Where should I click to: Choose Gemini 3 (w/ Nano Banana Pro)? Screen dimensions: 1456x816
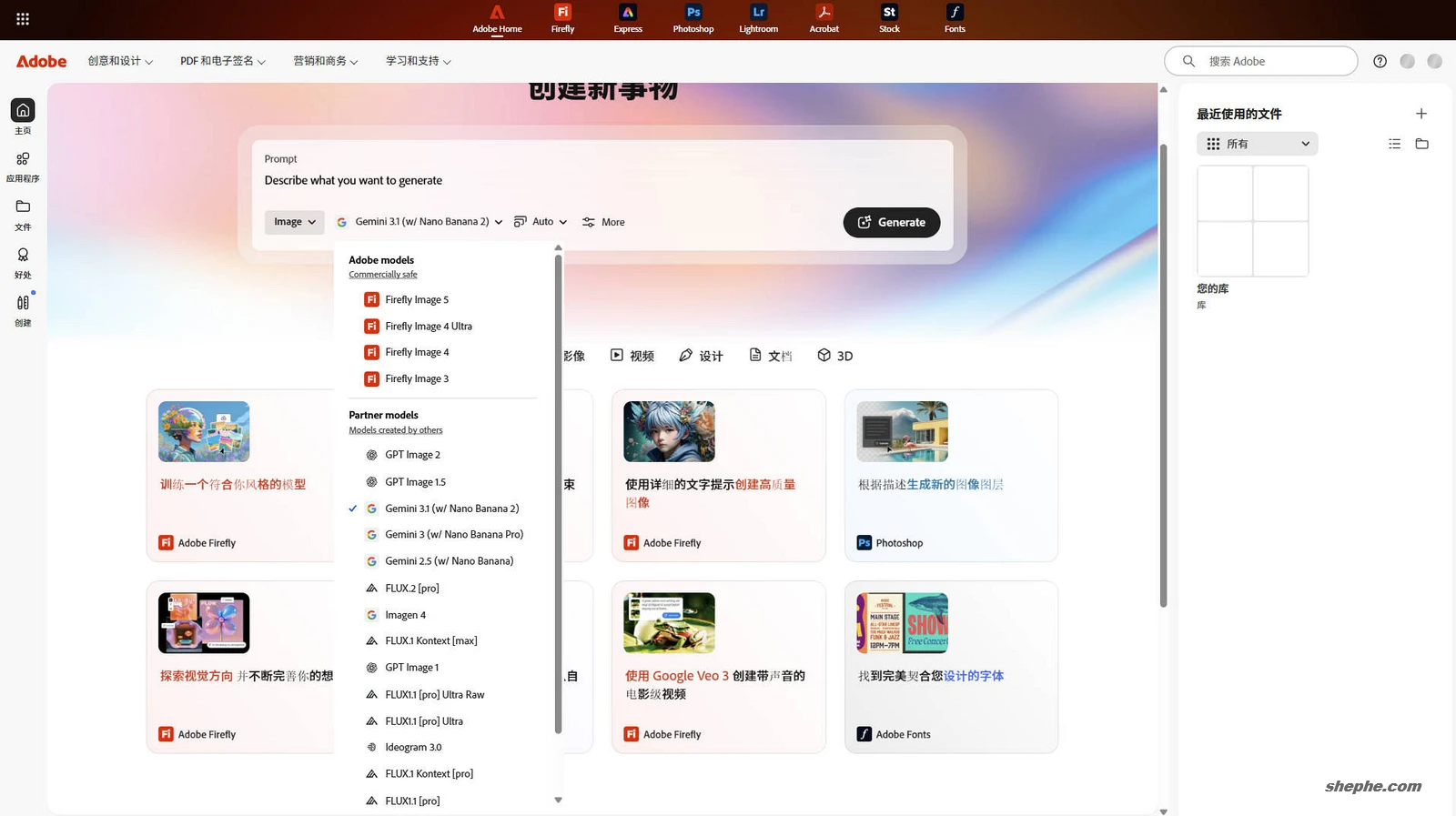coord(444,535)
